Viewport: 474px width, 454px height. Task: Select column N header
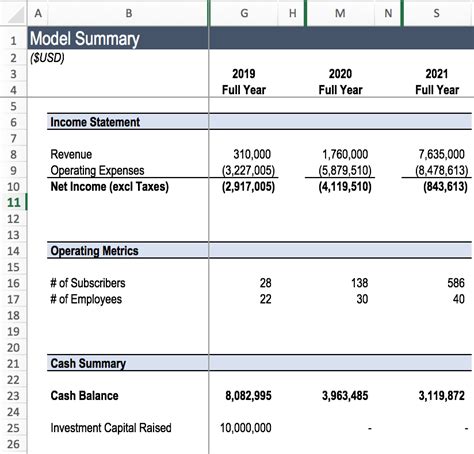click(x=388, y=13)
